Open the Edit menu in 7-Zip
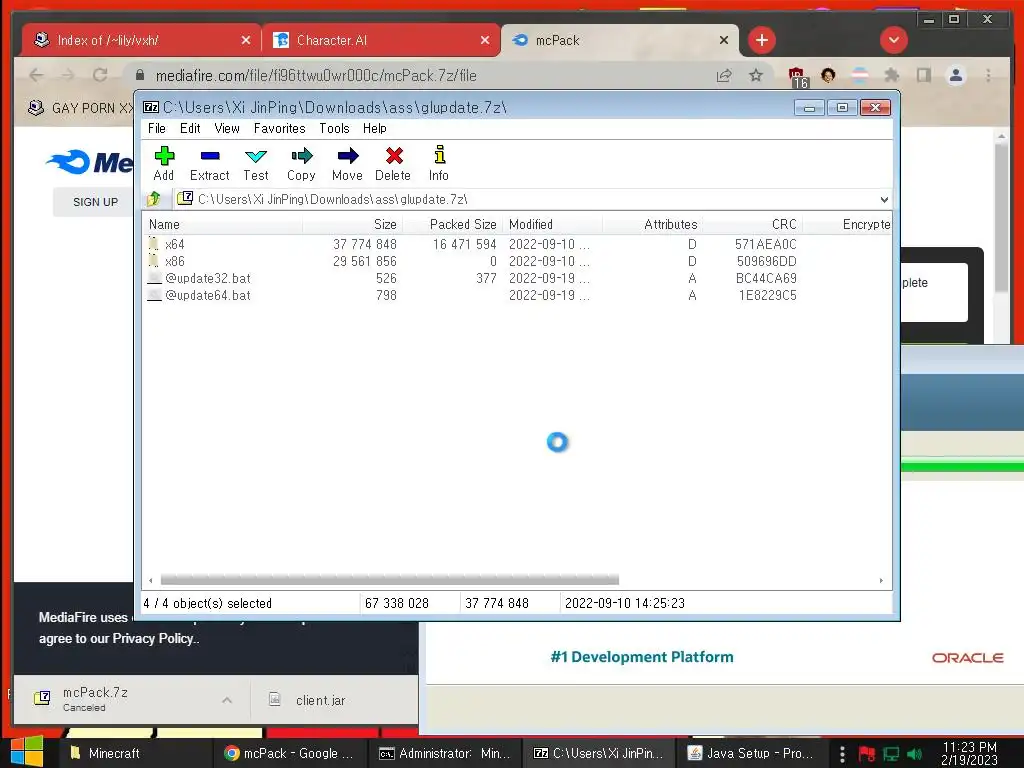 coord(190,128)
